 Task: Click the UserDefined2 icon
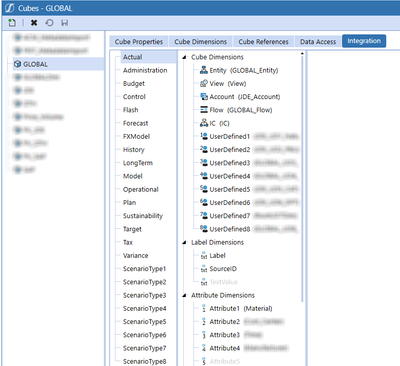[204, 149]
